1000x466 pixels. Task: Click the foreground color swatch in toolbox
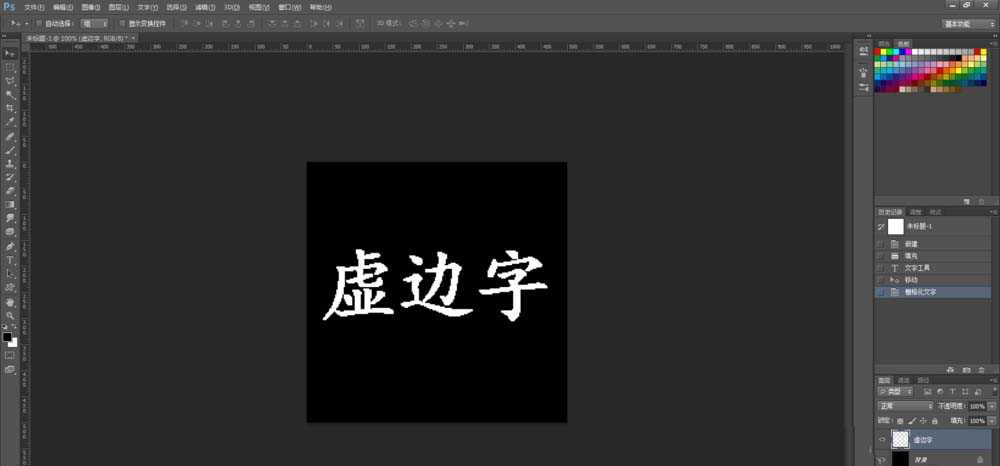click(7, 337)
